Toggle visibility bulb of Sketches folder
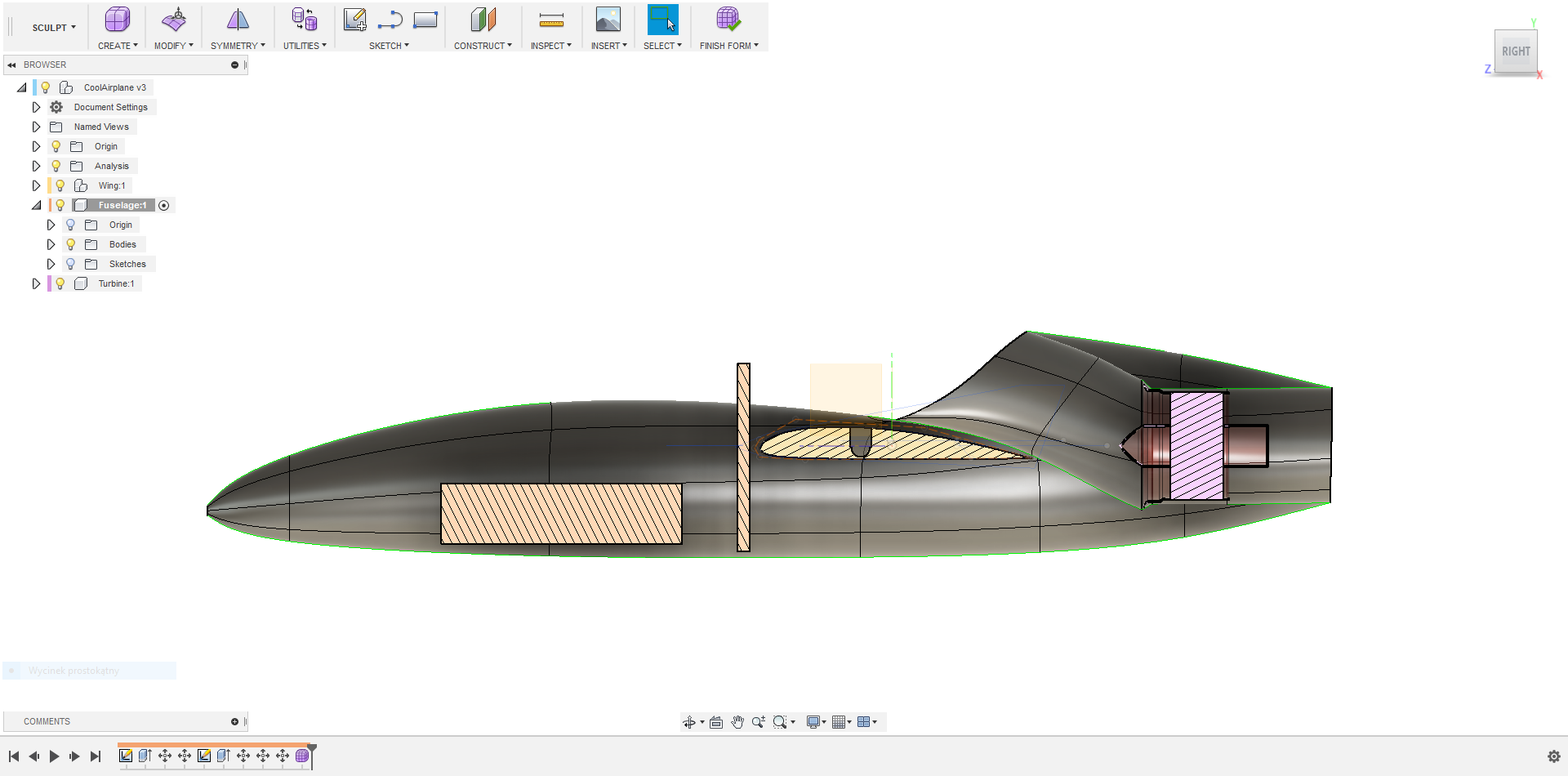Viewport: 1568px width, 776px height. (x=70, y=264)
